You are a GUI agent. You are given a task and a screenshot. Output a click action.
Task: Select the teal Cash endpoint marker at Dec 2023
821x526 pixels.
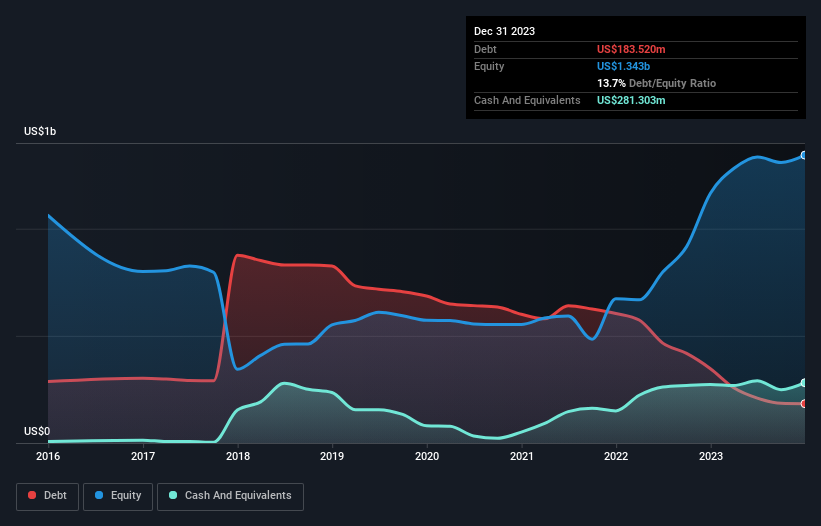pos(804,383)
